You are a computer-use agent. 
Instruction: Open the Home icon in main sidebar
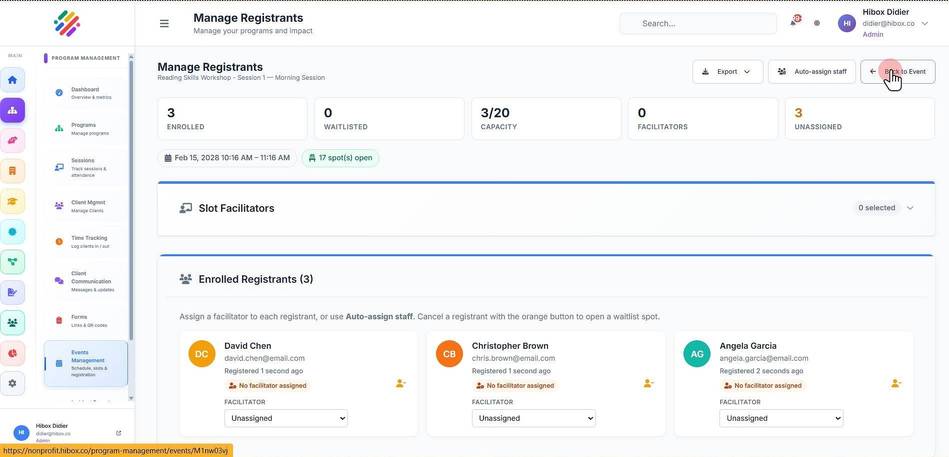12,80
